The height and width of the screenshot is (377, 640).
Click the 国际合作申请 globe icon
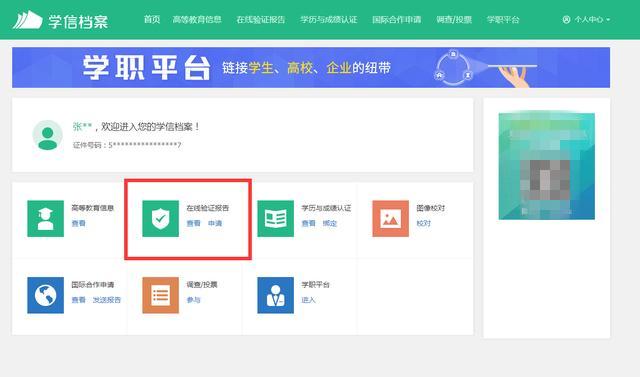tap(45, 295)
